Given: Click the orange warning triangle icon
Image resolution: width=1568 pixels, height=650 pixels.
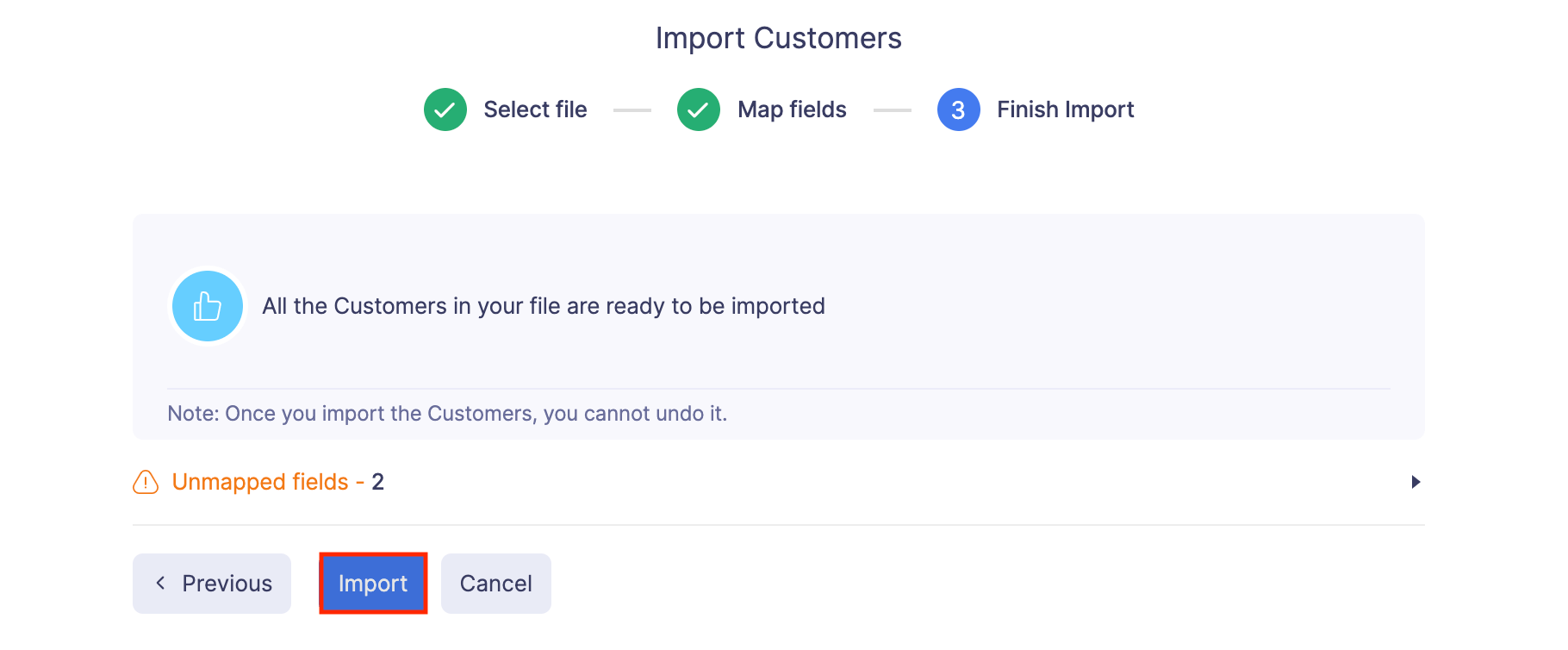Looking at the screenshot, I should (x=146, y=482).
